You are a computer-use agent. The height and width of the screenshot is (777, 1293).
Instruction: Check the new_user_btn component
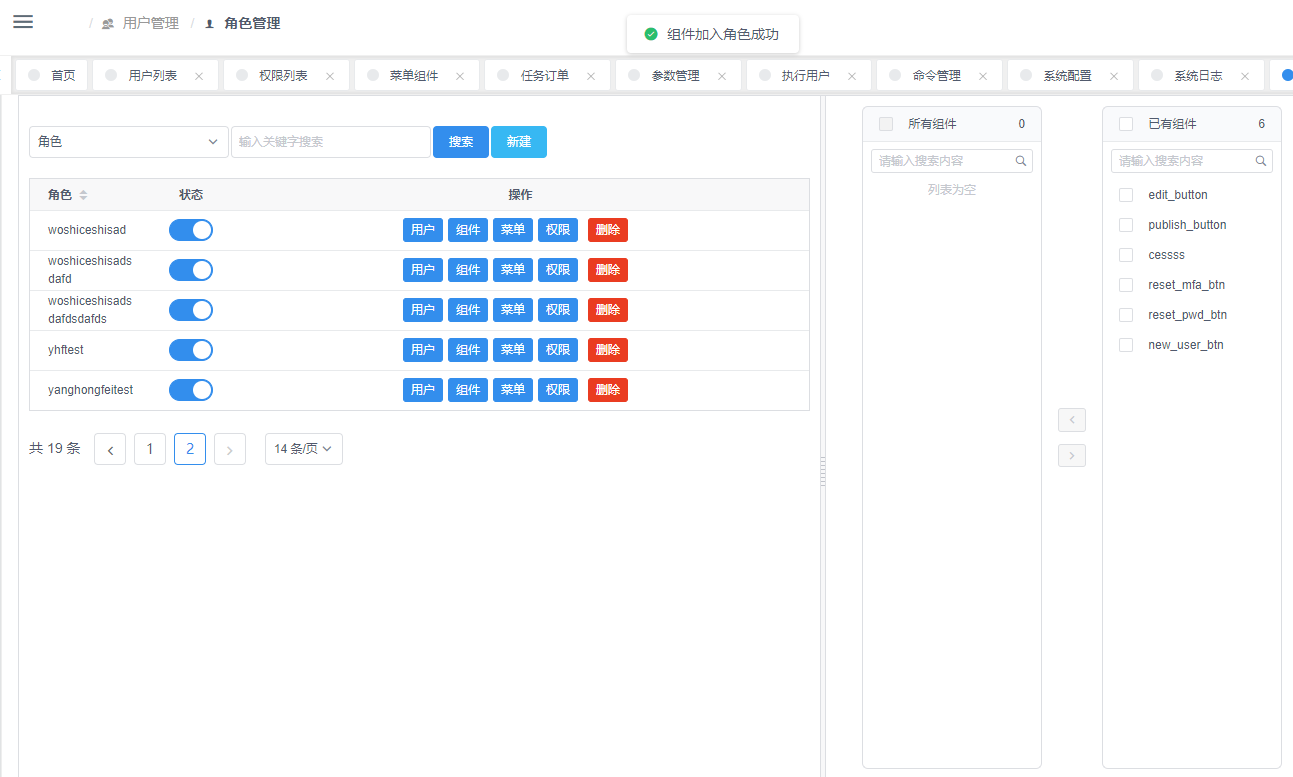click(x=1126, y=345)
